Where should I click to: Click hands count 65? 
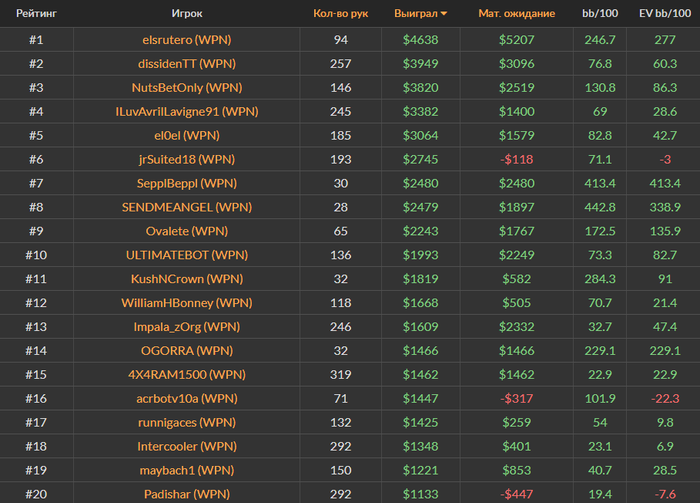pos(341,231)
